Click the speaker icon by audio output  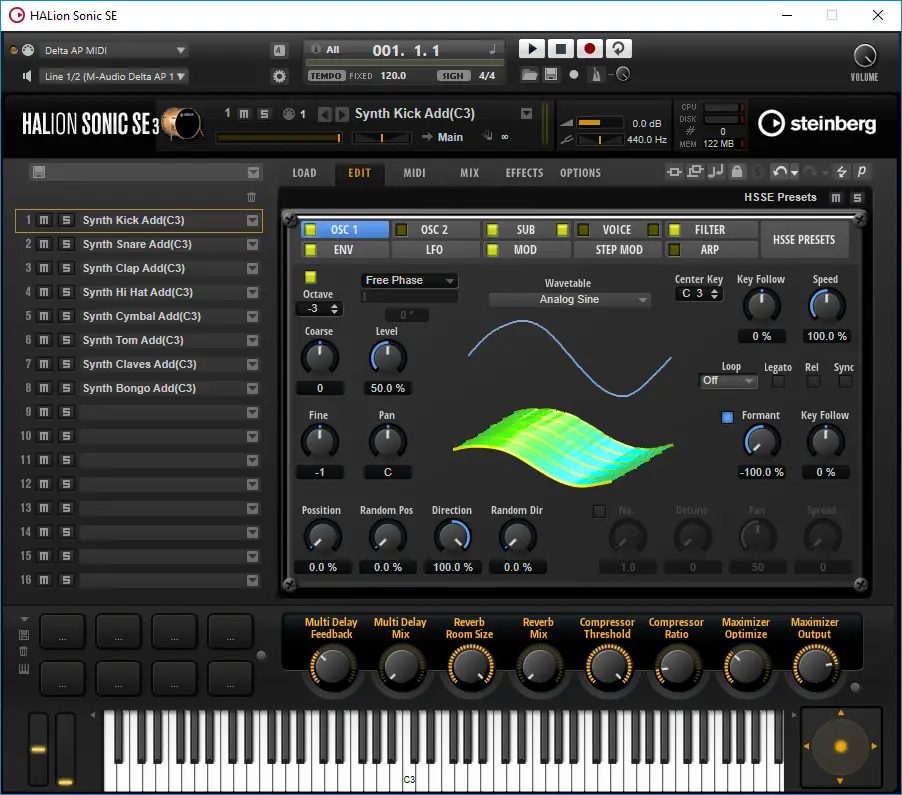pyautogui.click(x=26, y=76)
